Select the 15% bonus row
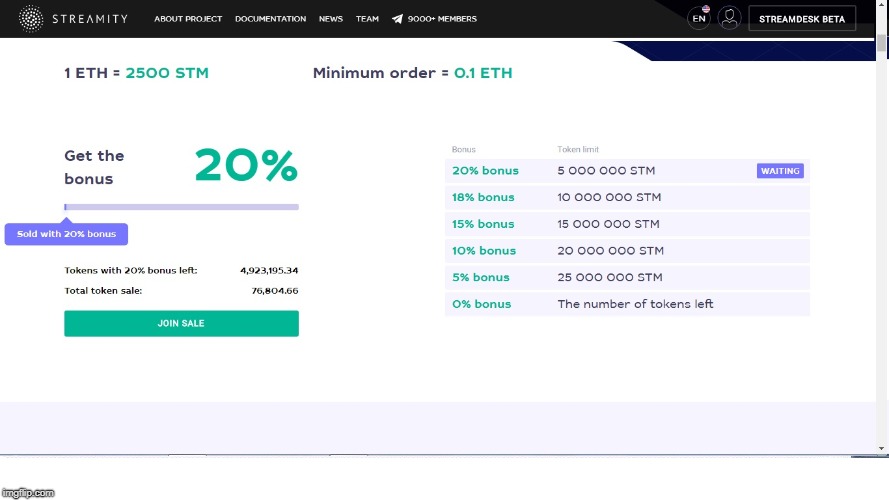Viewport: 889px width, 500px height. pos(627,224)
